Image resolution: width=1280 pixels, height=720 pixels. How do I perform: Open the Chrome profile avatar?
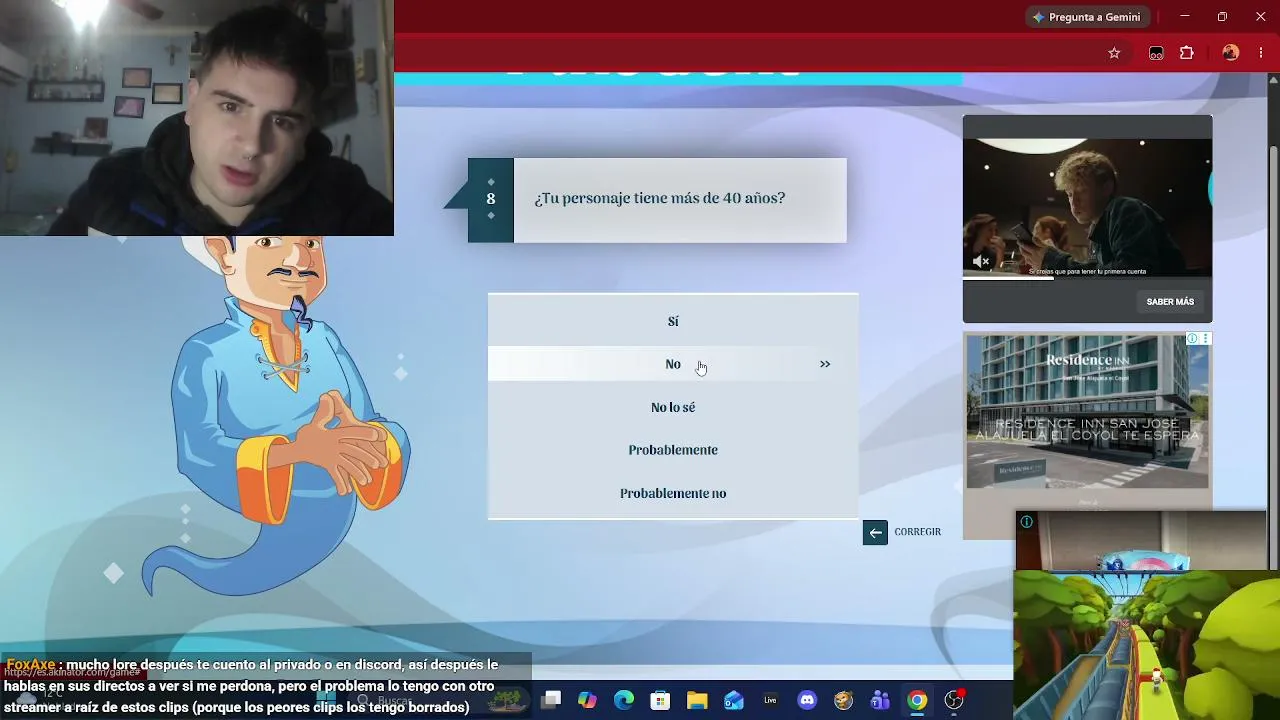tap(1231, 53)
